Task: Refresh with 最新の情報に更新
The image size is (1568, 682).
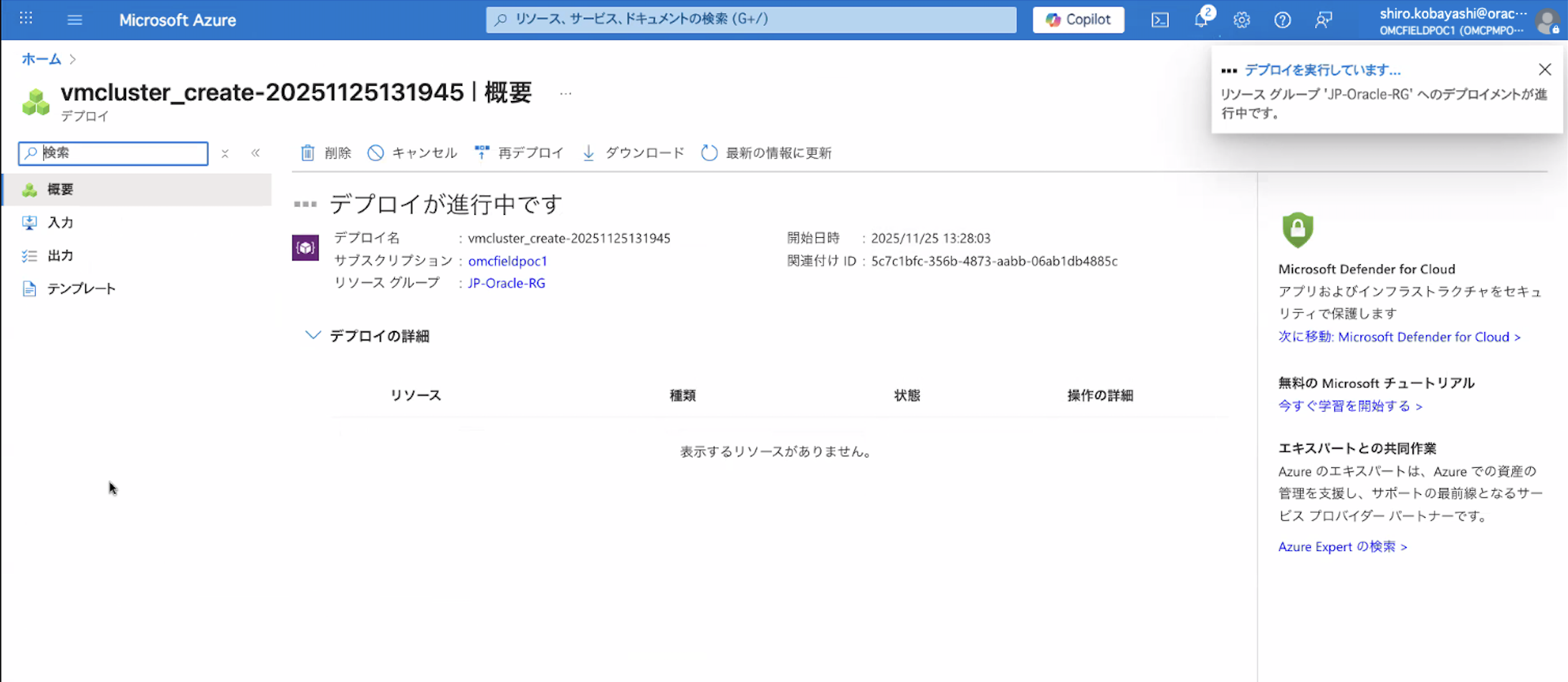Action: click(x=765, y=153)
